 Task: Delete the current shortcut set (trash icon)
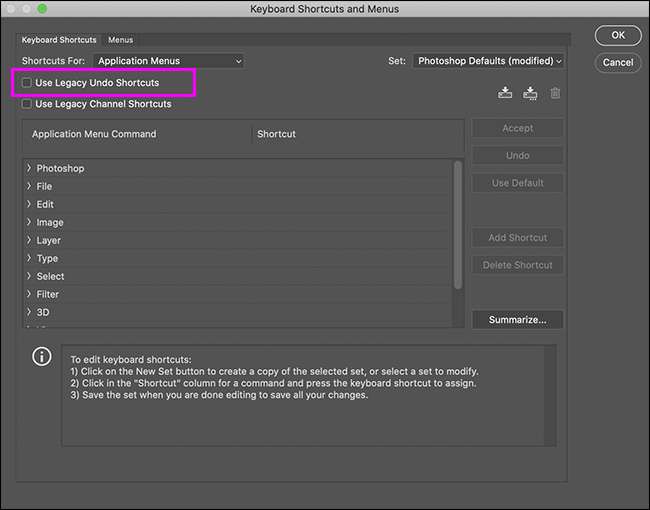(x=556, y=93)
